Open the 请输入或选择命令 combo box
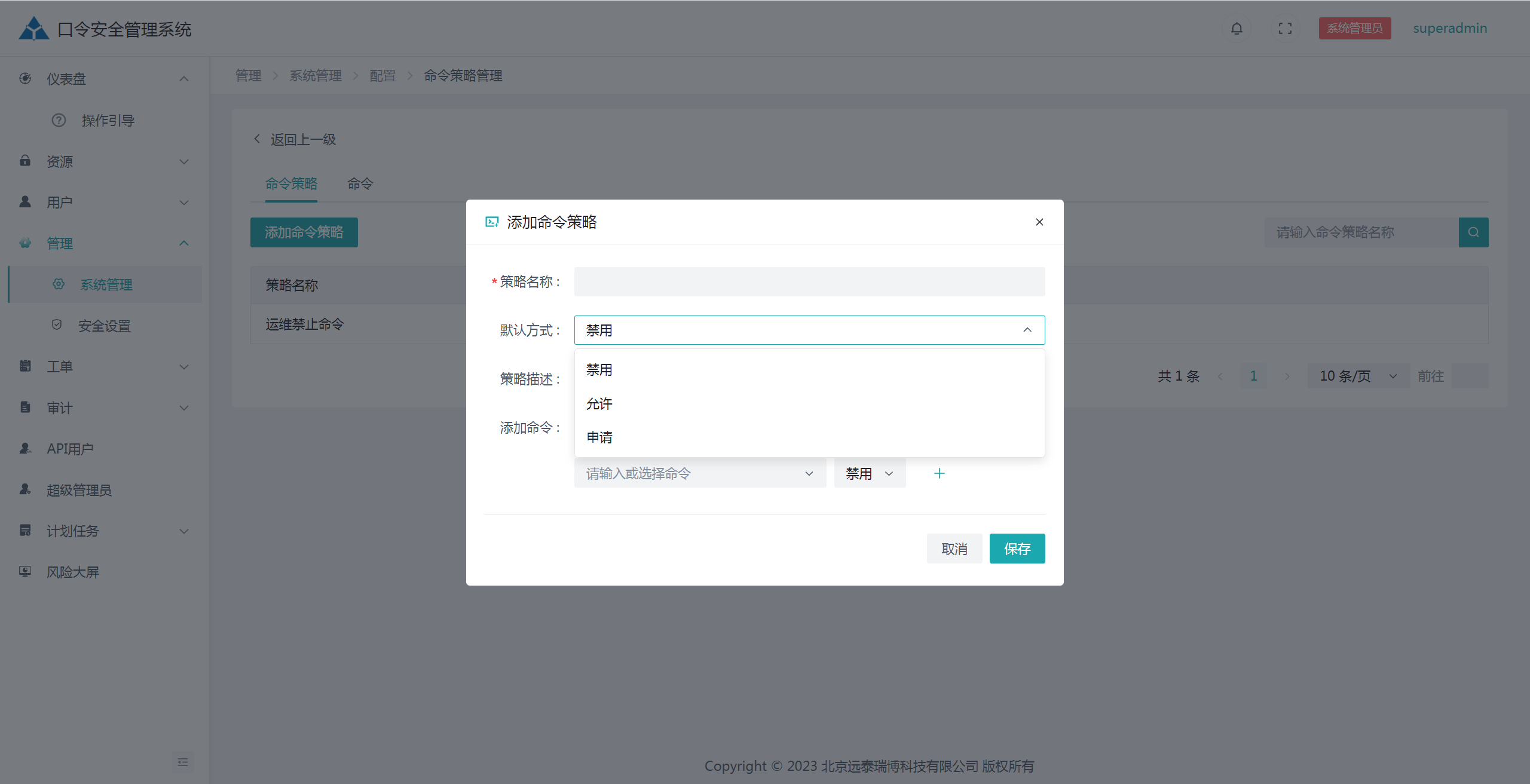 pyautogui.click(x=699, y=473)
